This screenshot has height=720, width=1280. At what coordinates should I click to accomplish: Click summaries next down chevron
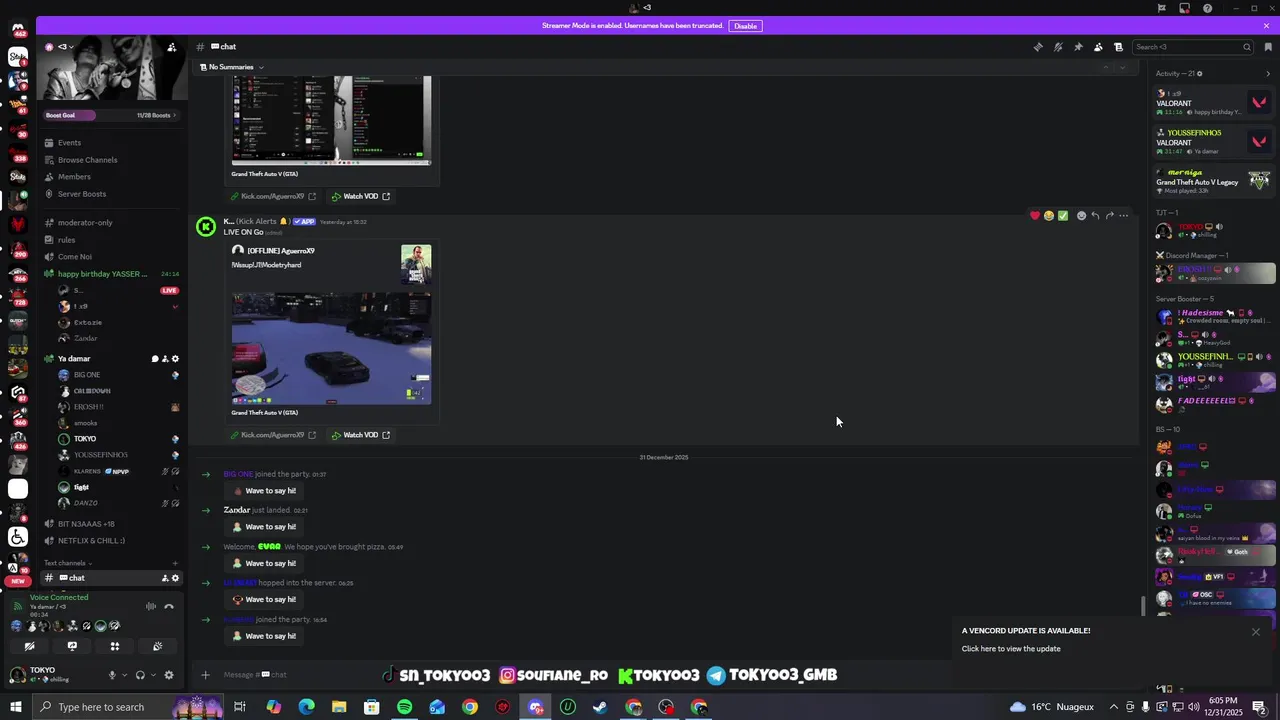tap(1123, 67)
